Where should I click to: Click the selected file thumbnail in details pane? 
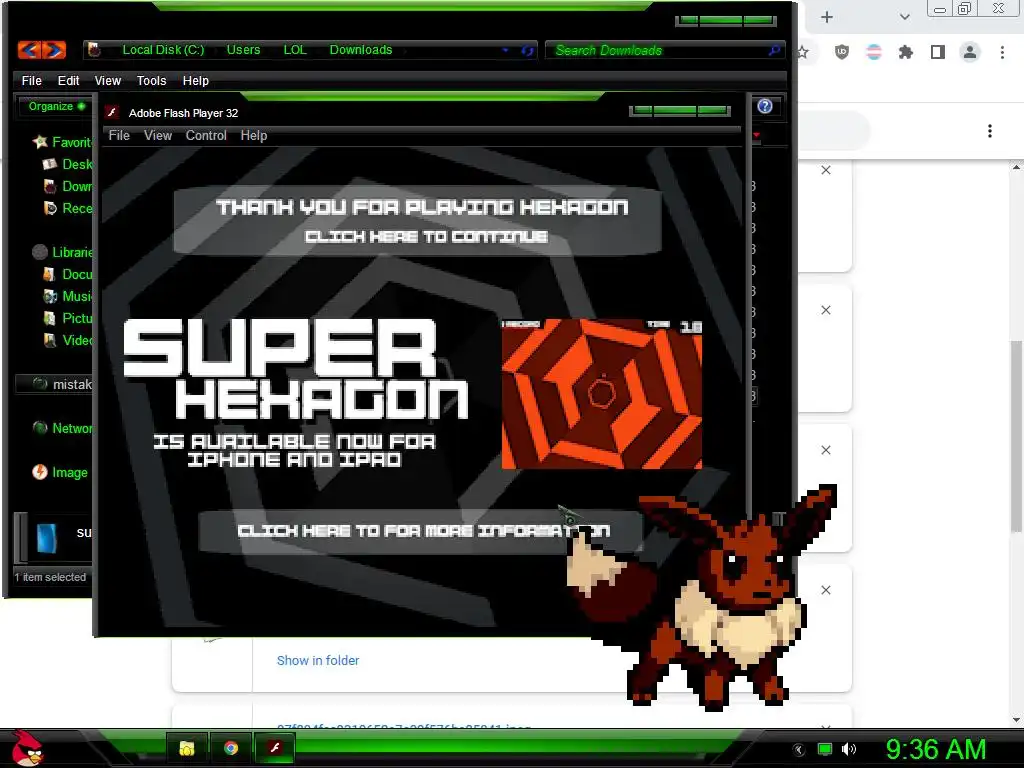47,539
